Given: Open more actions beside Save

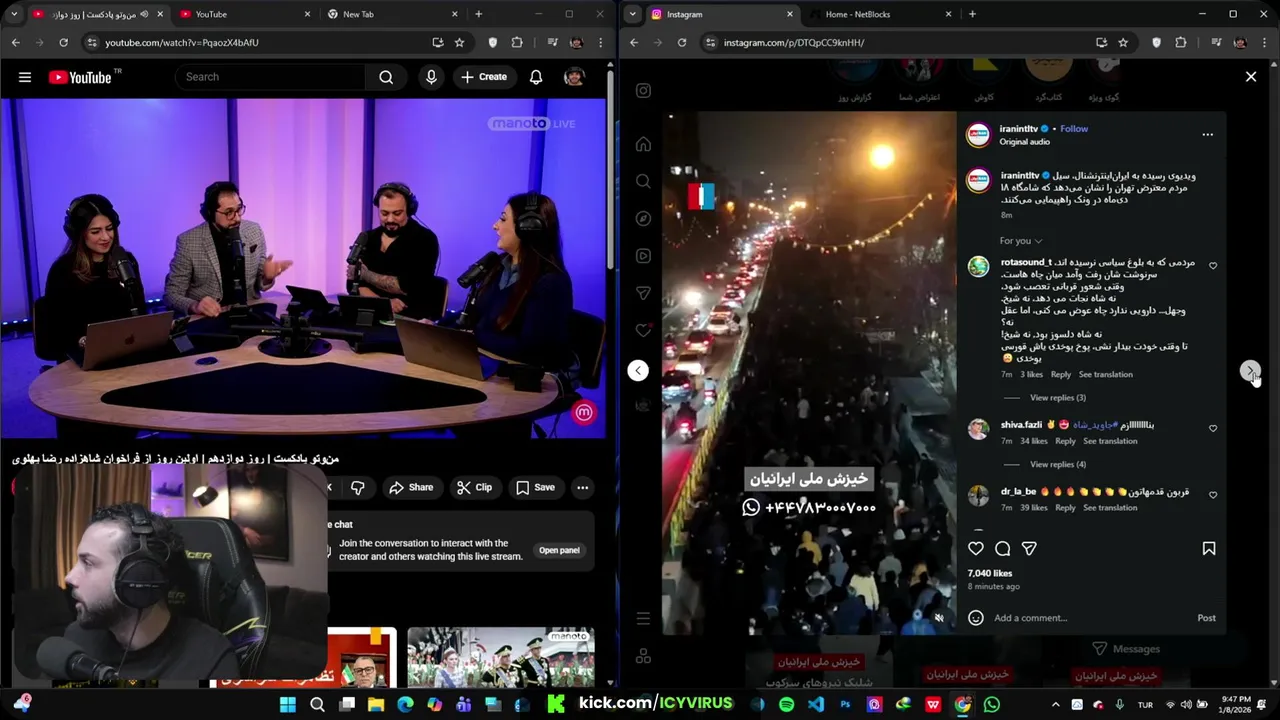Looking at the screenshot, I should coord(582,488).
